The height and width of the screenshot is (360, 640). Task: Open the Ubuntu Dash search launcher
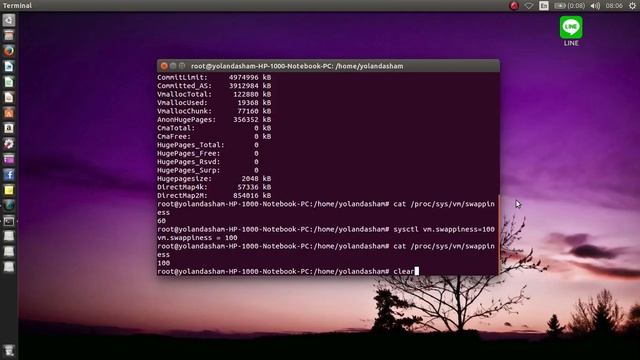[9, 20]
